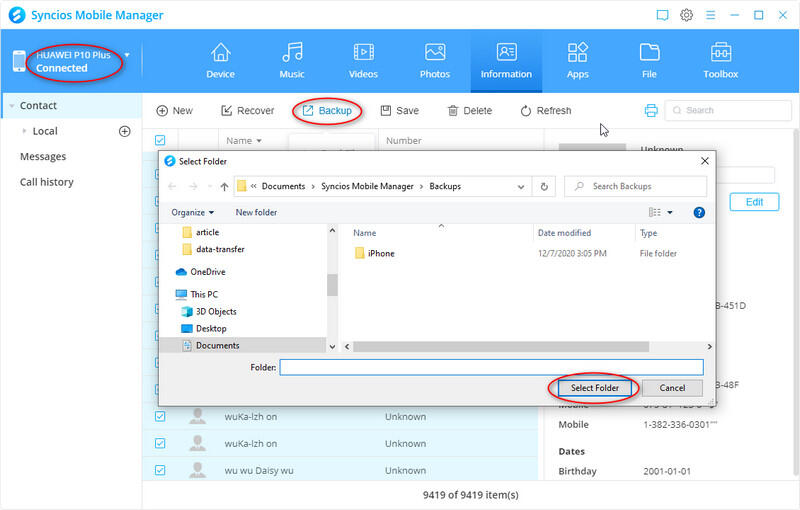Image resolution: width=800 pixels, height=510 pixels.
Task: Click the add group plus icon beside Local
Action: 125,131
